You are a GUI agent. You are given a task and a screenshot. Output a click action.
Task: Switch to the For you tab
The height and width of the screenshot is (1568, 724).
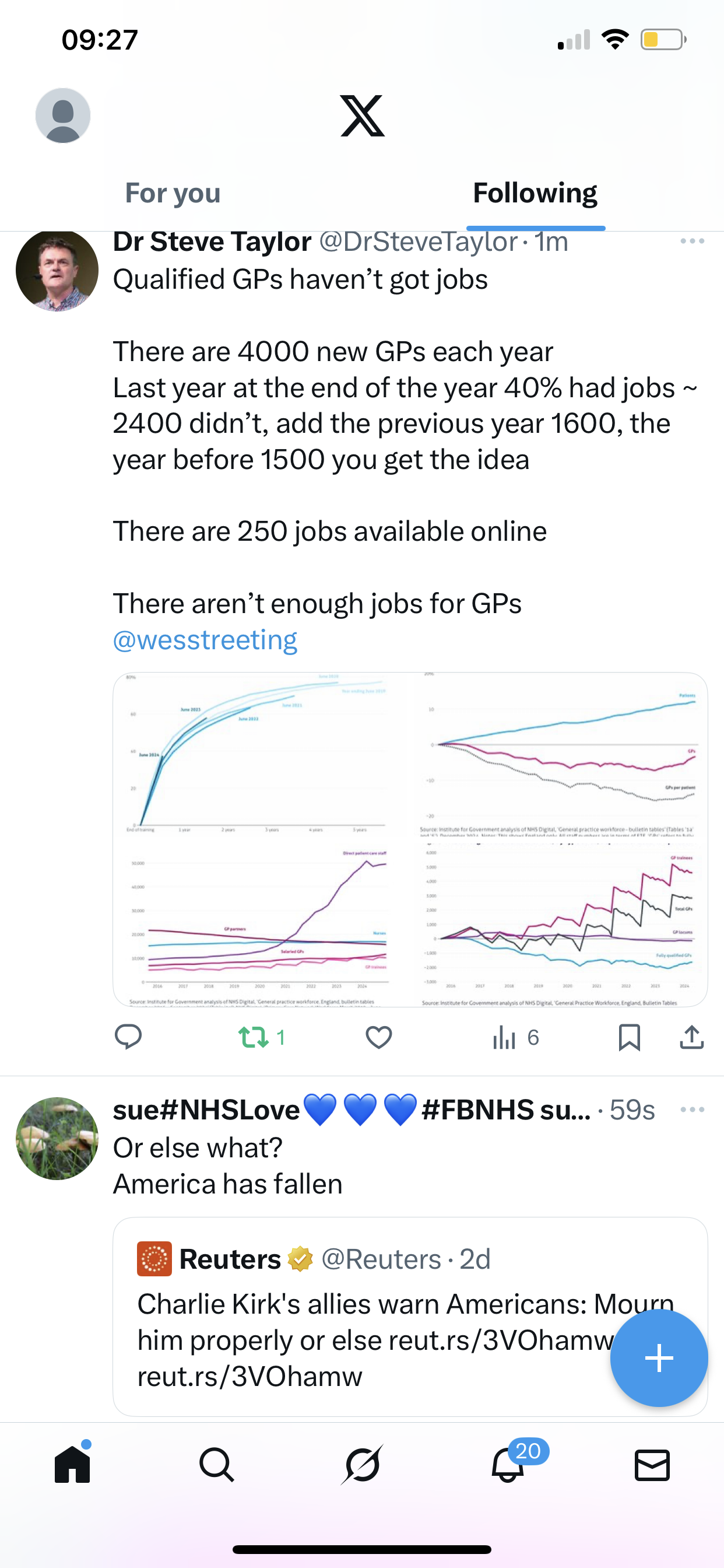point(173,193)
